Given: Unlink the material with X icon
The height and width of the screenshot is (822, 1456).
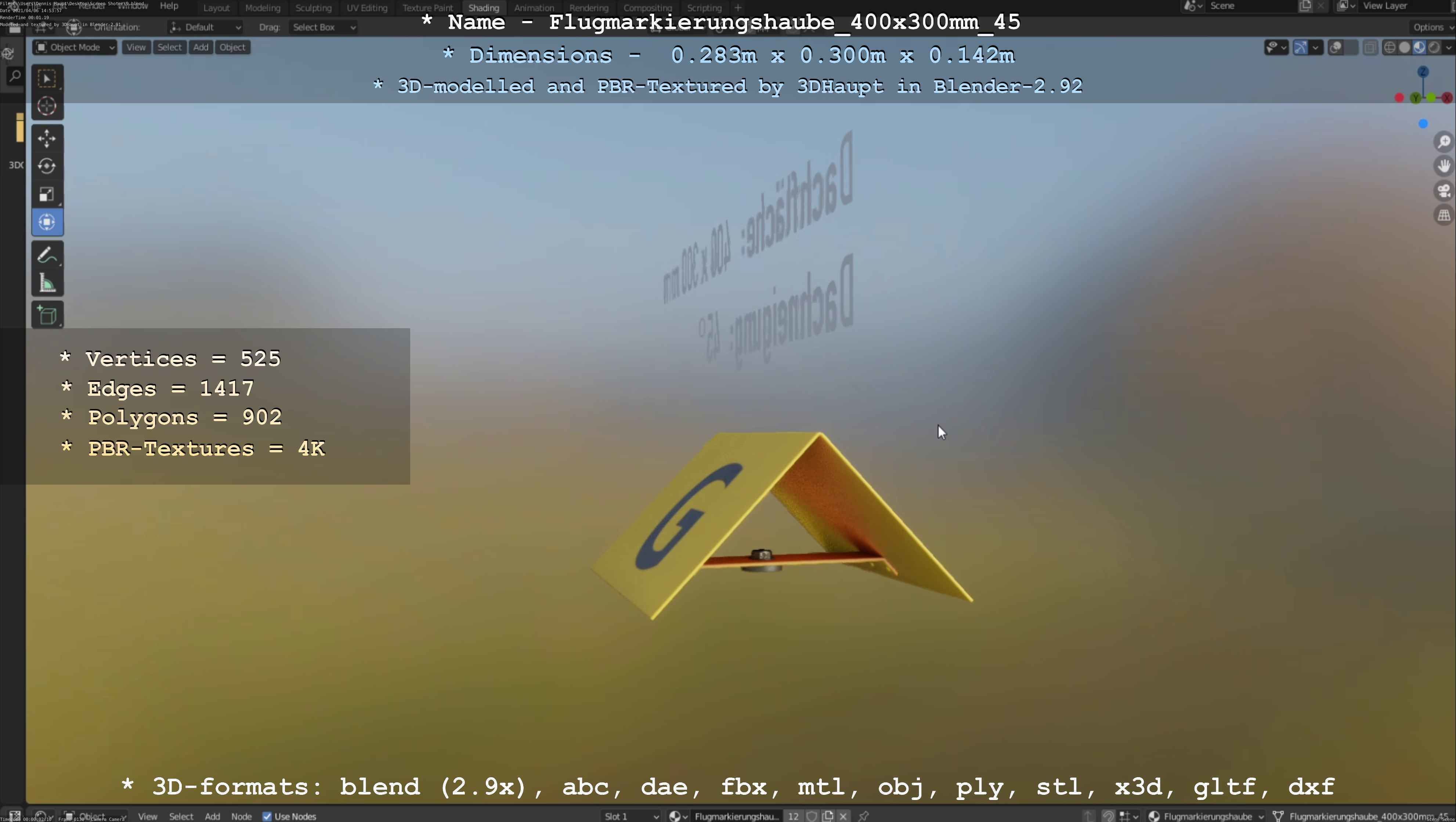Looking at the screenshot, I should (x=843, y=816).
